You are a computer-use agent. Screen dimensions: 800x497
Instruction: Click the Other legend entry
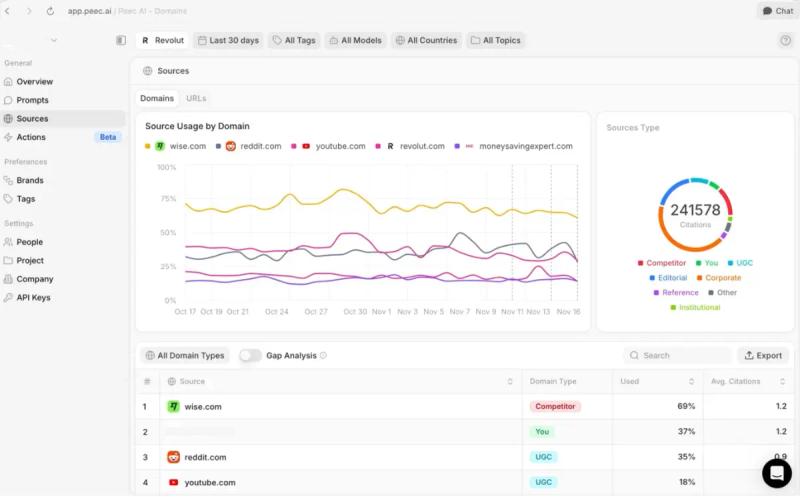pos(722,293)
